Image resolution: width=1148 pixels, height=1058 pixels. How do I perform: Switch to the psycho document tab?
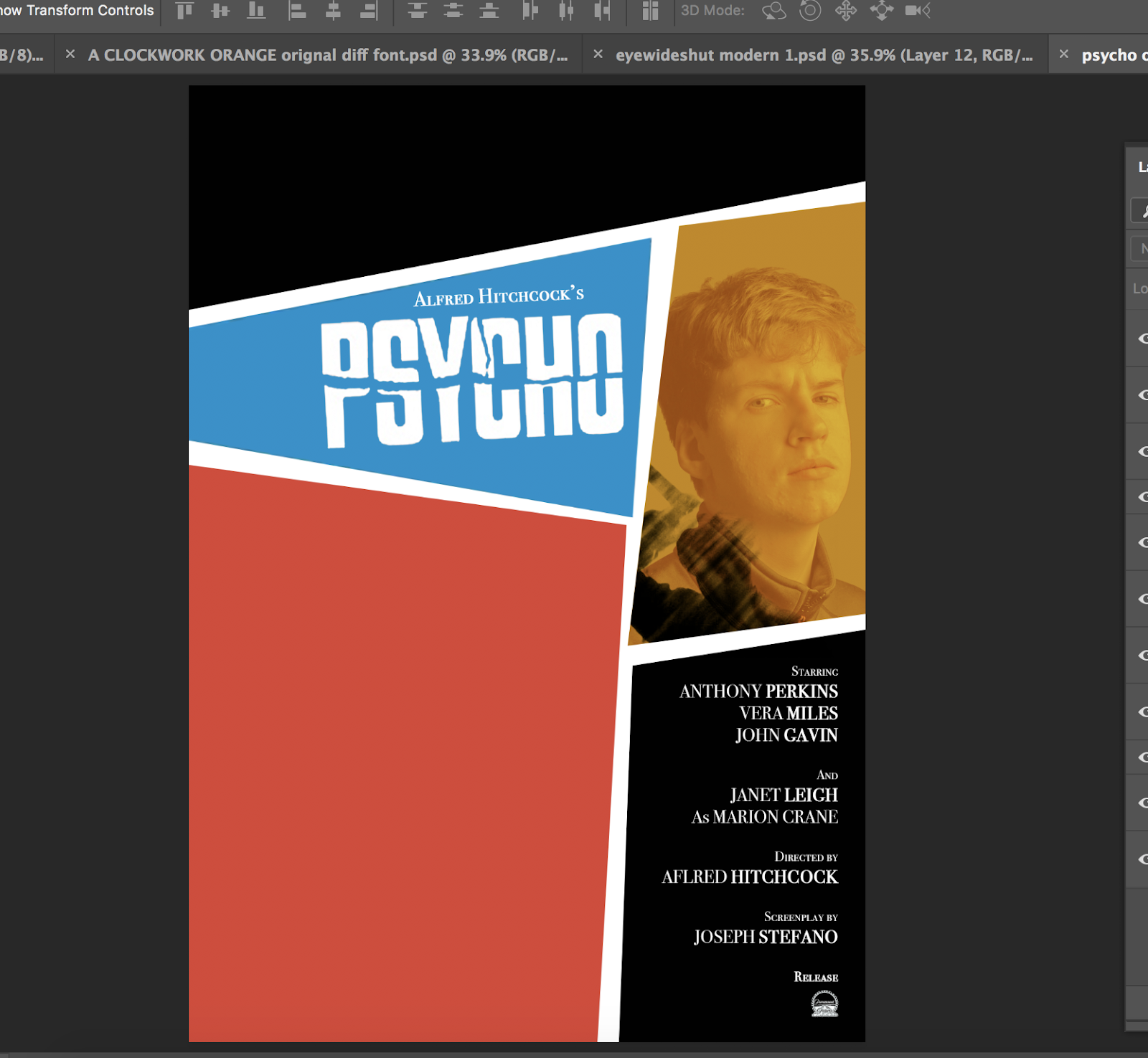pos(1114,55)
